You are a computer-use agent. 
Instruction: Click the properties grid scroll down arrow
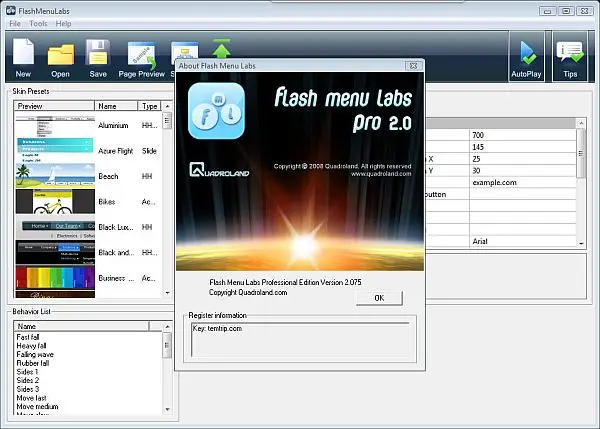(x=581, y=243)
